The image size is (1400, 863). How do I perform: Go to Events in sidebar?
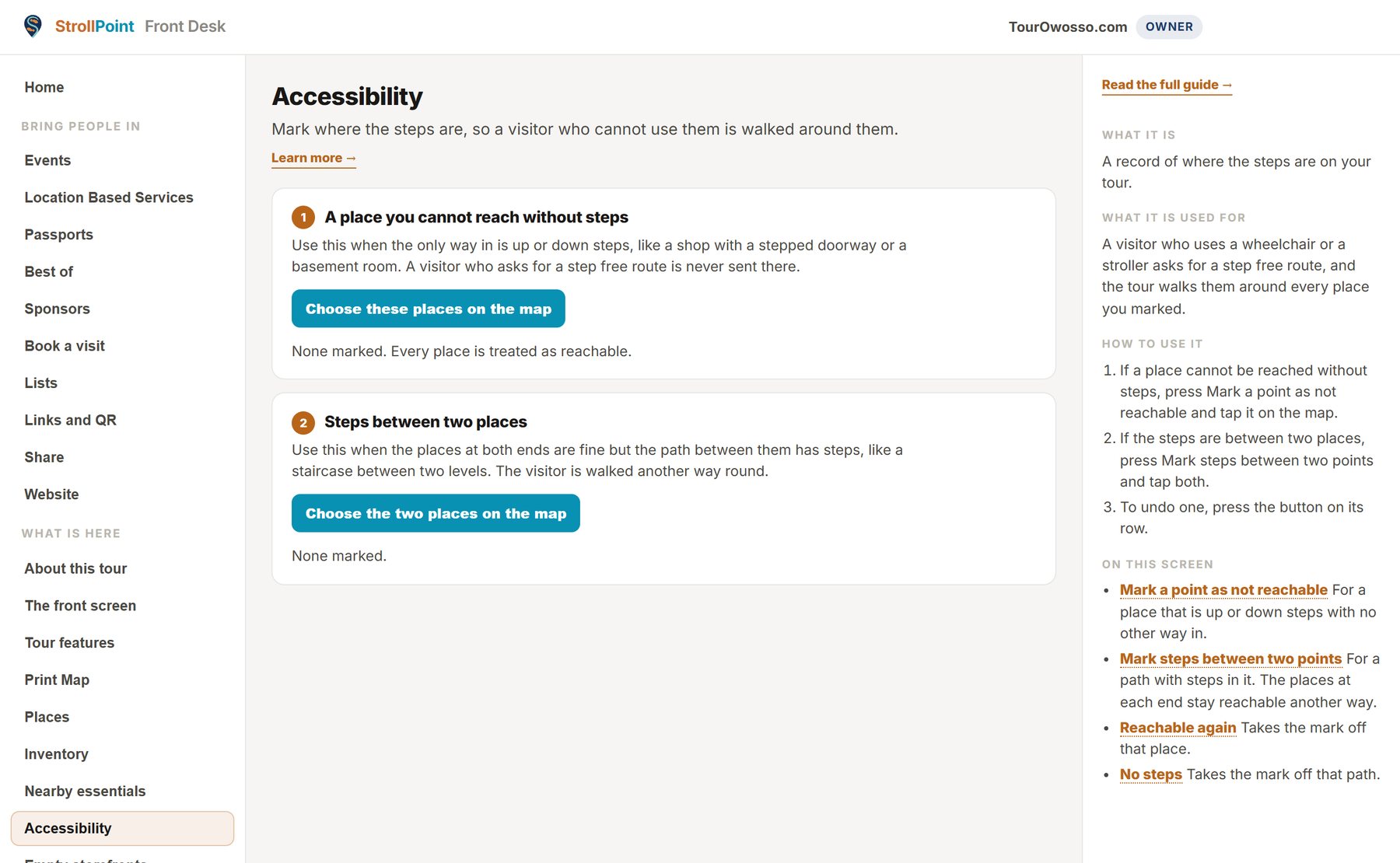point(47,160)
